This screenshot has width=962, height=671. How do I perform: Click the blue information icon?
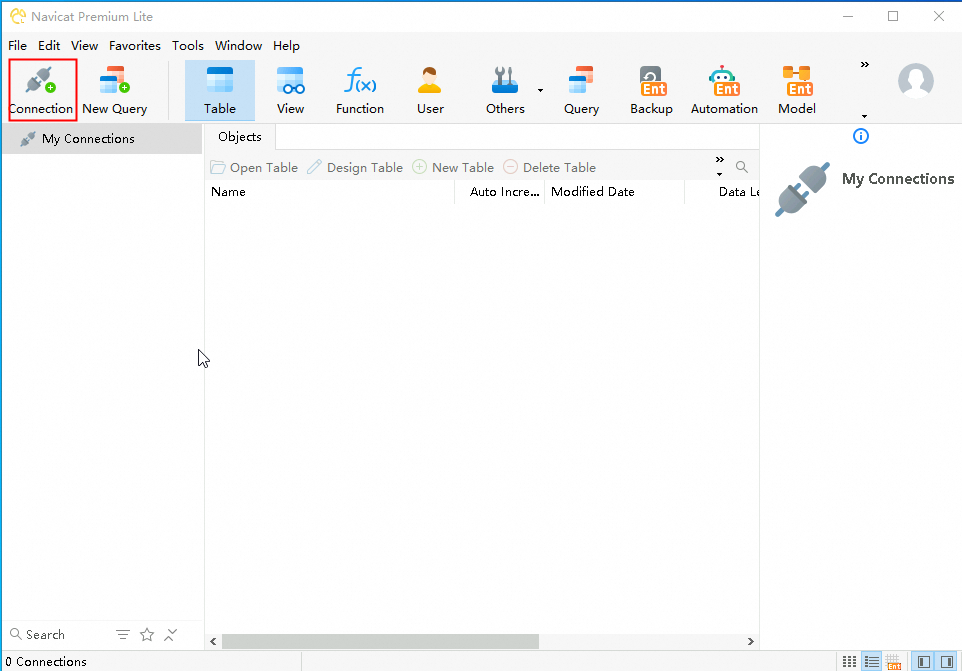tap(861, 136)
